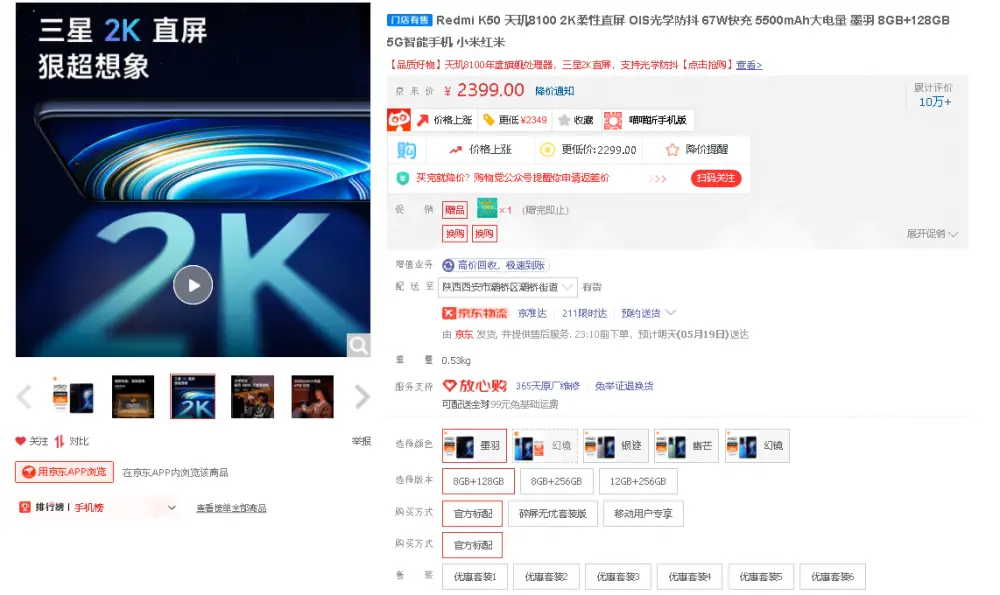Select 优惠套装4 bundle
Image resolution: width=1000 pixels, height=595 pixels.
coord(689,577)
